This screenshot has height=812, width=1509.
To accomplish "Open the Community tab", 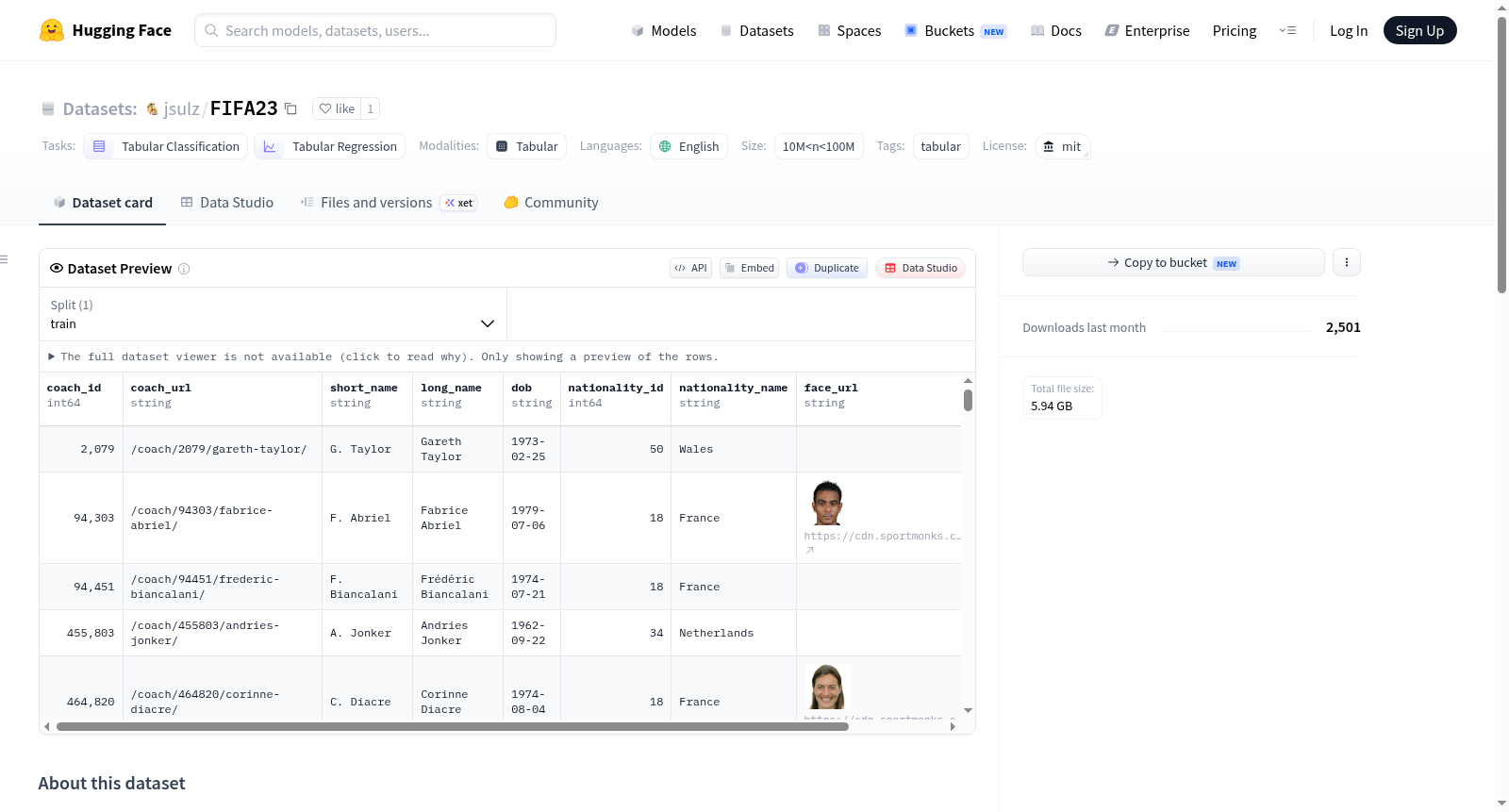I will pyautogui.click(x=552, y=203).
